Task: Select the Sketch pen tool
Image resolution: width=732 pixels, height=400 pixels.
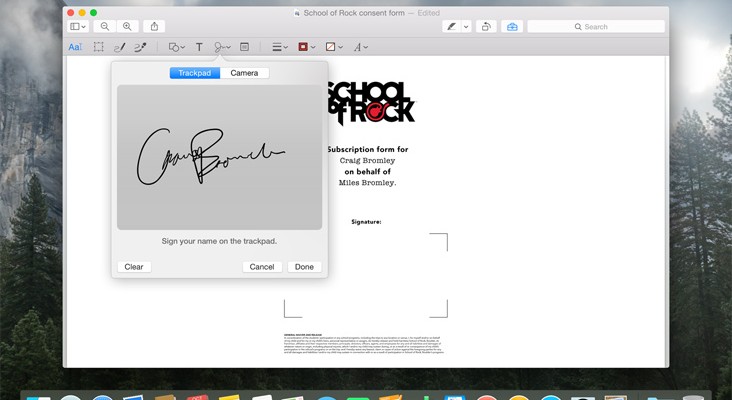Action: pyautogui.click(x=120, y=47)
